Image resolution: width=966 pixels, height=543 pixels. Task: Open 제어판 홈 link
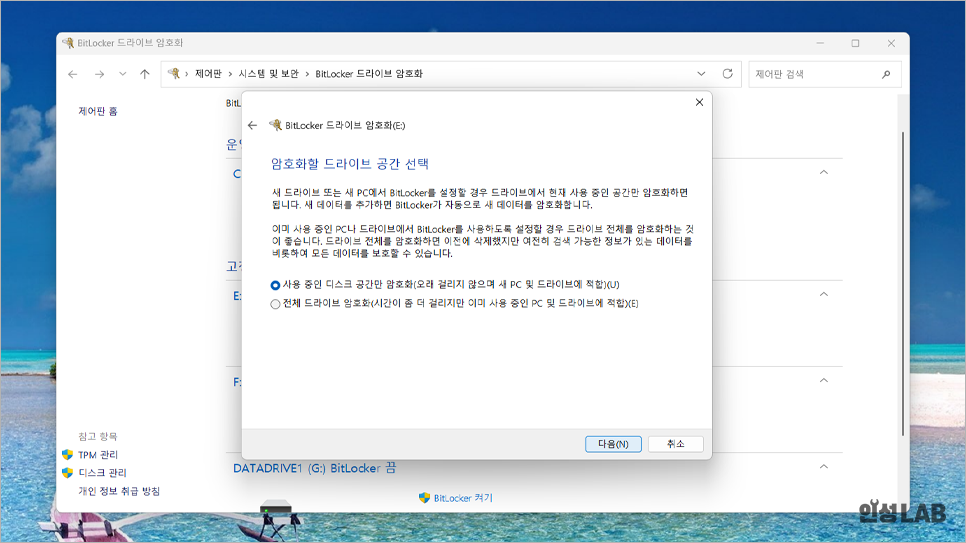tap(97, 111)
